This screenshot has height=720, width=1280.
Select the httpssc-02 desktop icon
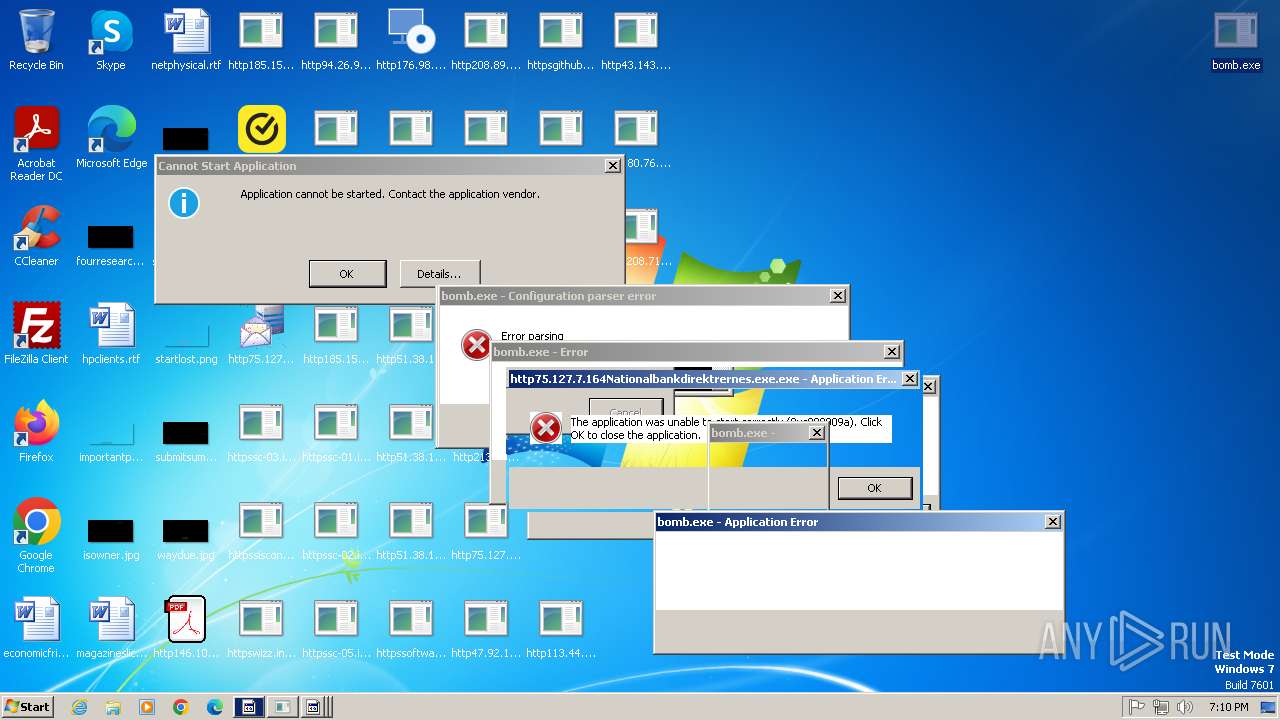[336, 531]
